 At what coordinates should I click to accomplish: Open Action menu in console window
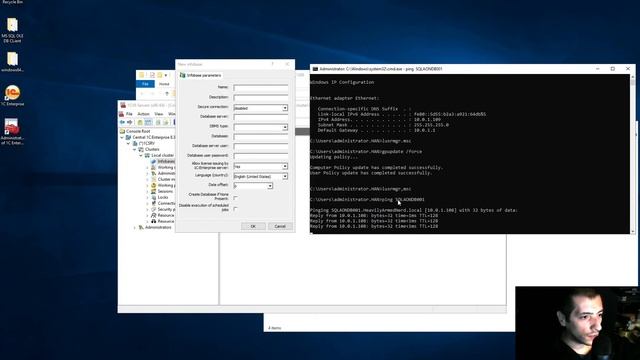[143, 114]
